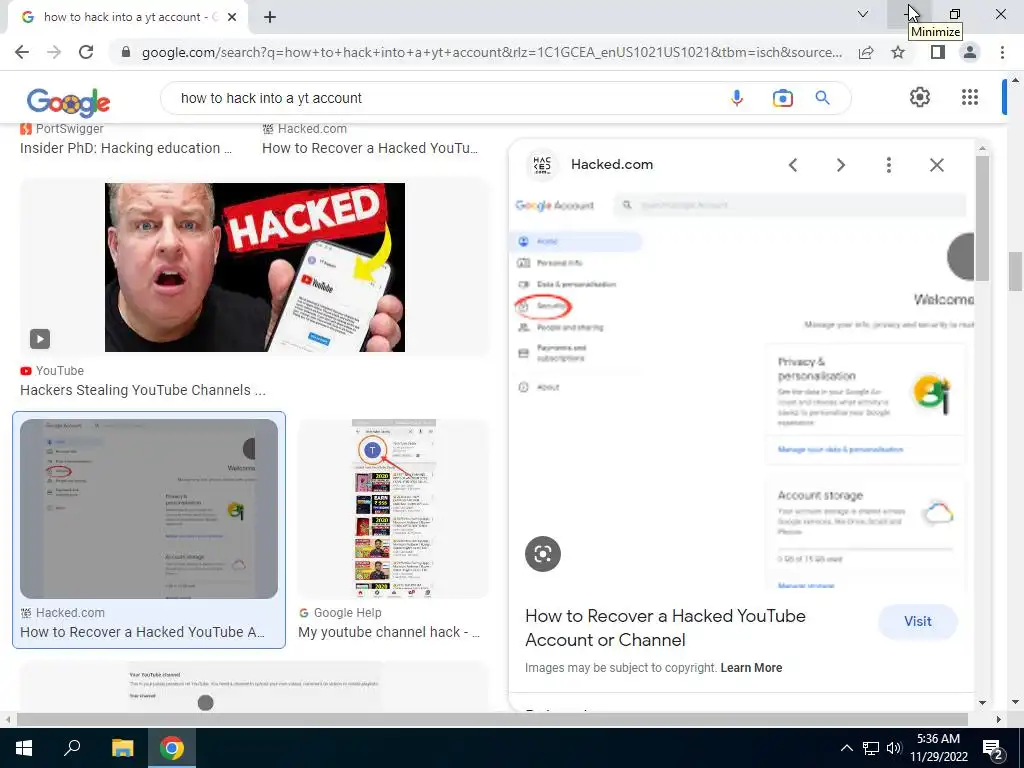Open the PortSwigger image result source
The height and width of the screenshot is (768, 1024).
[62, 129]
